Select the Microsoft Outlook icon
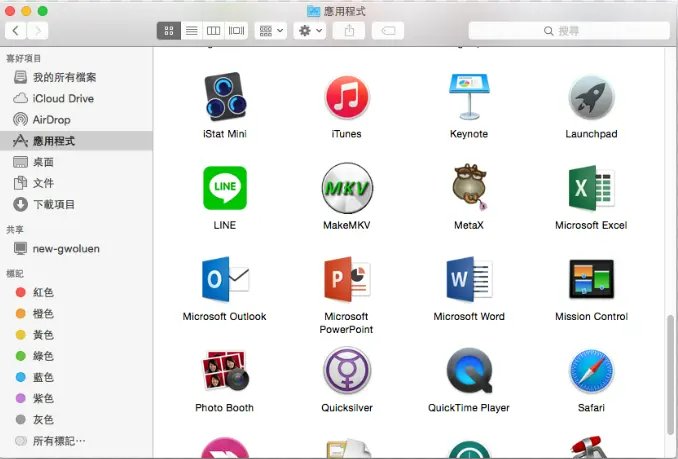678x459 pixels. (x=225, y=279)
